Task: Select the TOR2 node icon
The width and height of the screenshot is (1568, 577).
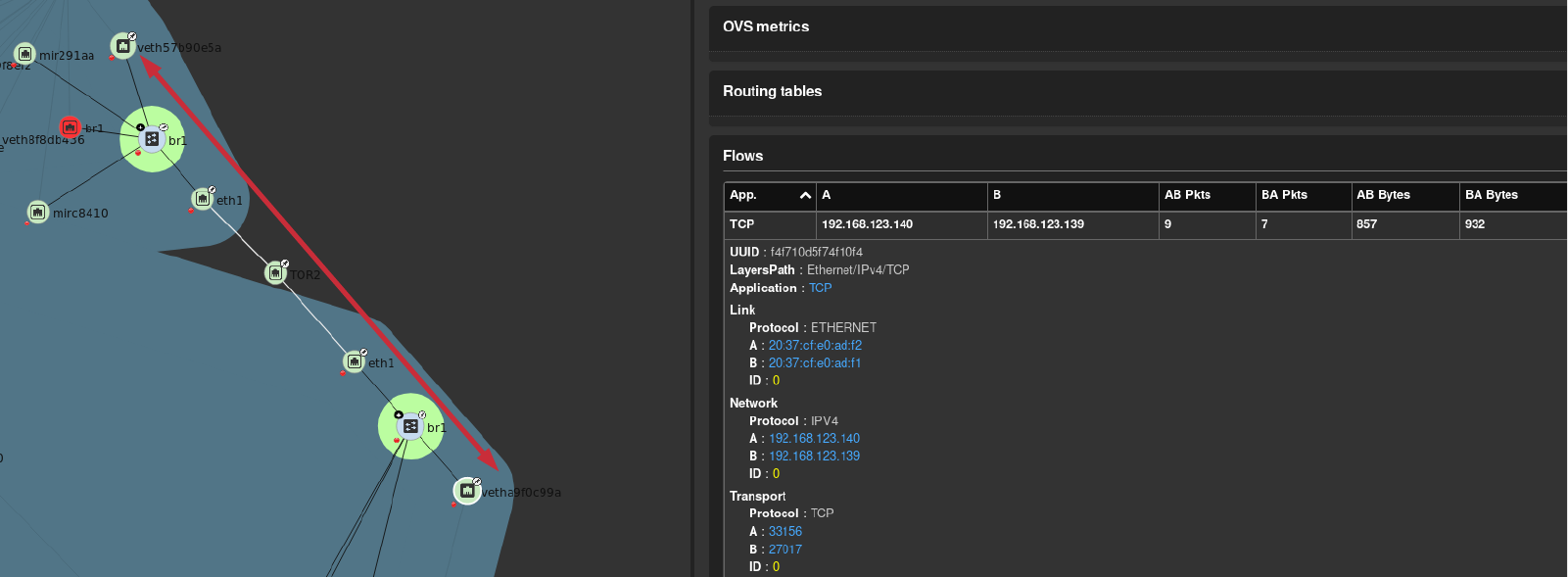Action: pos(276,272)
